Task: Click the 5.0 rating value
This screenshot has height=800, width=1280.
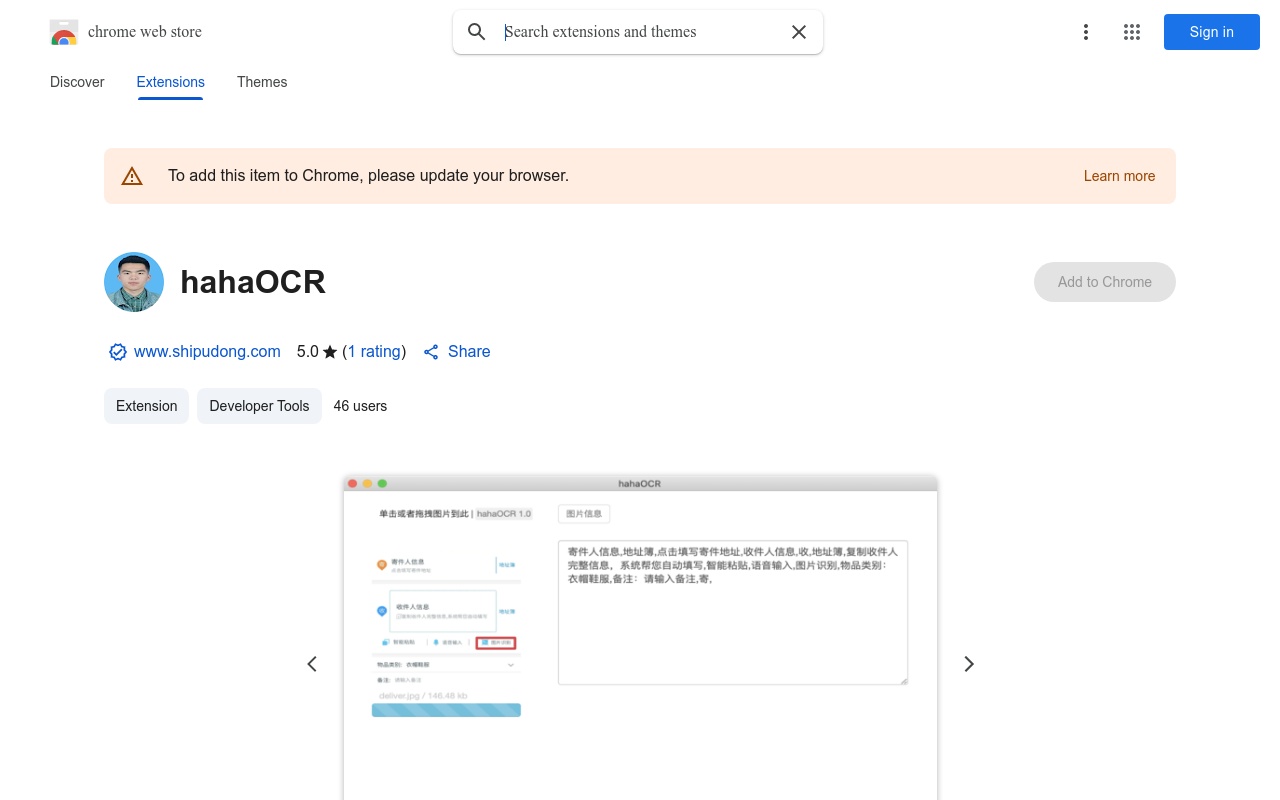Action: pyautogui.click(x=308, y=352)
